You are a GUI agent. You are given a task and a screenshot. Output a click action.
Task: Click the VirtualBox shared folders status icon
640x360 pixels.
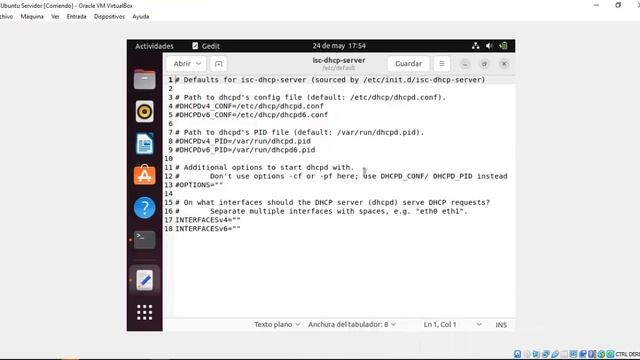click(x=564, y=354)
